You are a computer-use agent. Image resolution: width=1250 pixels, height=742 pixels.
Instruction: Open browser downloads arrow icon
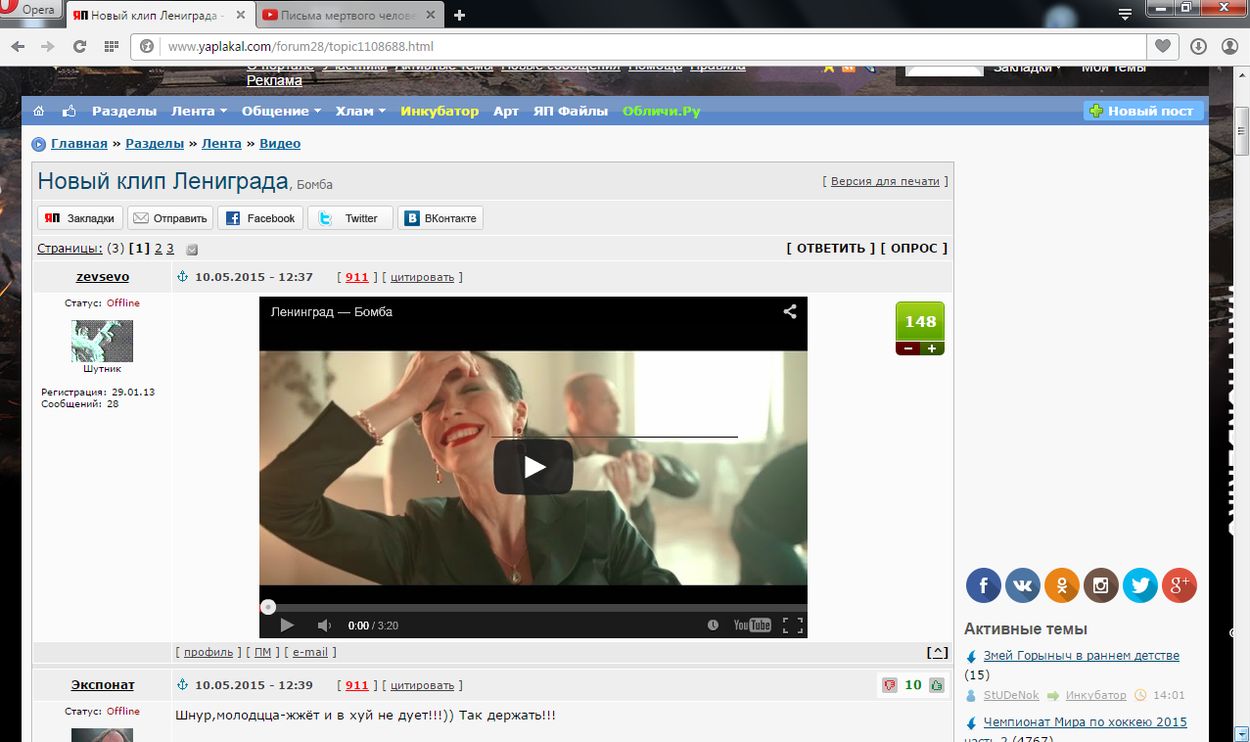(1198, 46)
